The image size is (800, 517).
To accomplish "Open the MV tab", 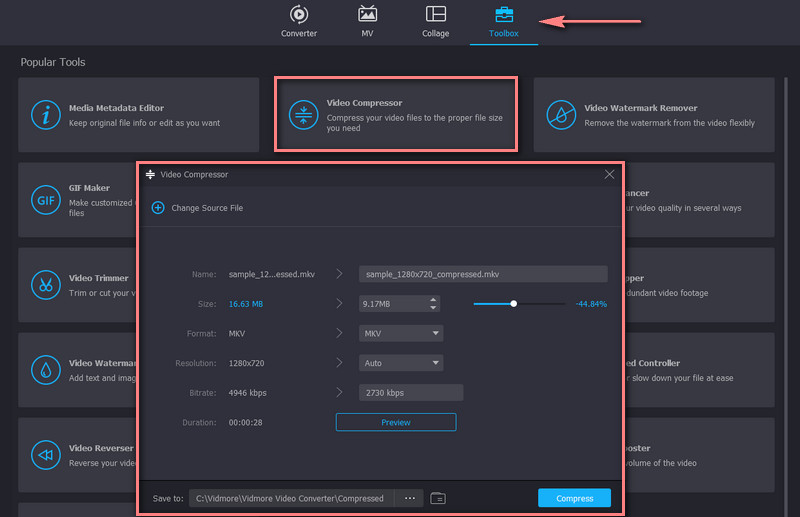I will [x=367, y=21].
